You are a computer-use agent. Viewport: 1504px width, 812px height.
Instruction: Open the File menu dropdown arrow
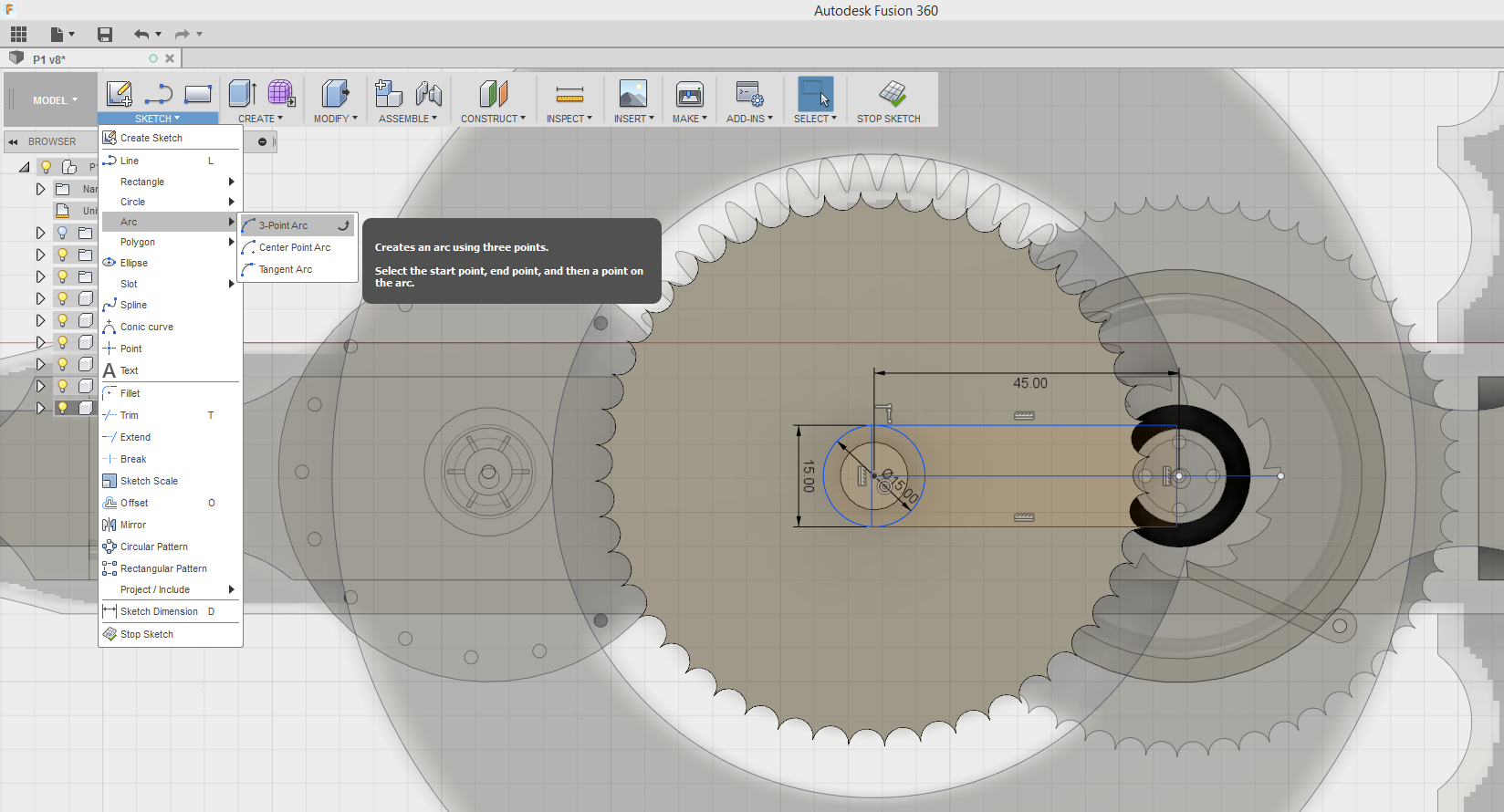[x=71, y=35]
